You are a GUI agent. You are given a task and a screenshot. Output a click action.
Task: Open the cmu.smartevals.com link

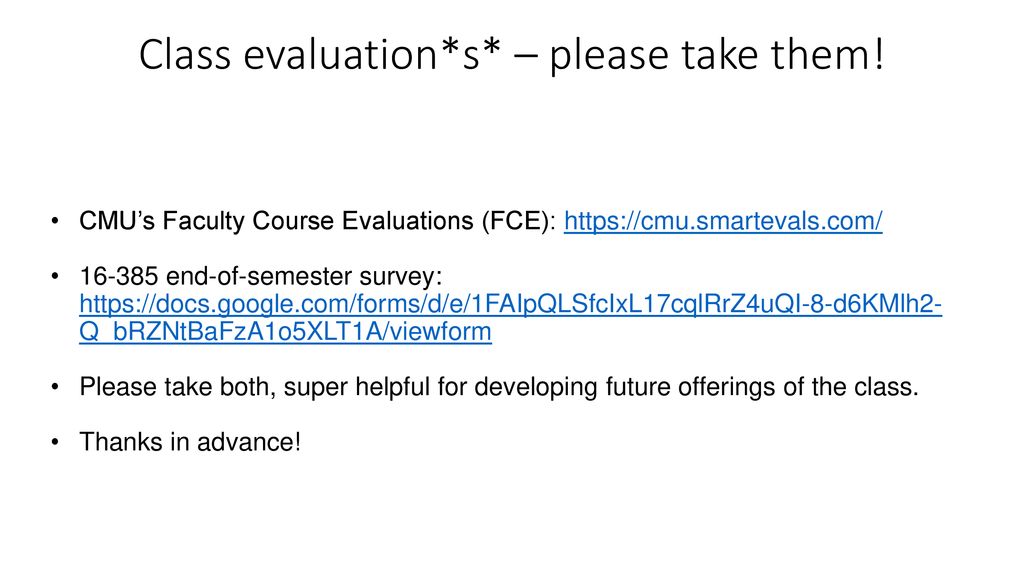(x=723, y=221)
